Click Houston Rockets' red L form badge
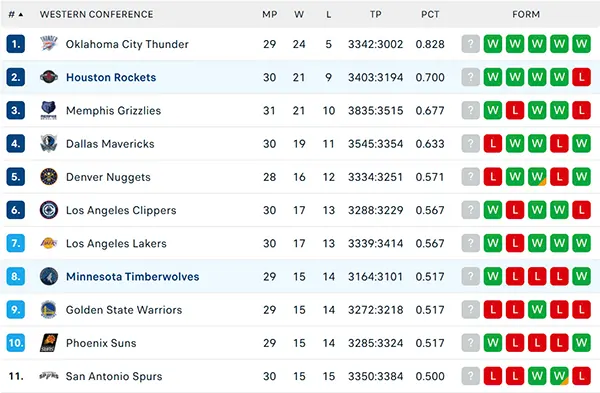Image resolution: width=600 pixels, height=393 pixels. (x=581, y=77)
